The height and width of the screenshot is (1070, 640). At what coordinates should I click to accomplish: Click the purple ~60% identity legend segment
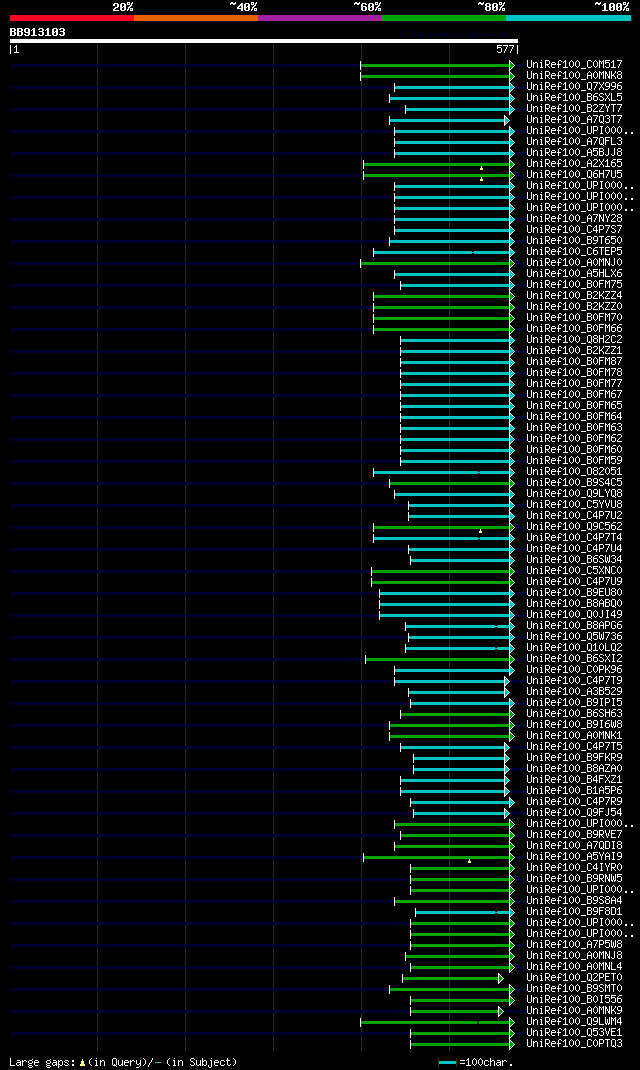click(320, 18)
